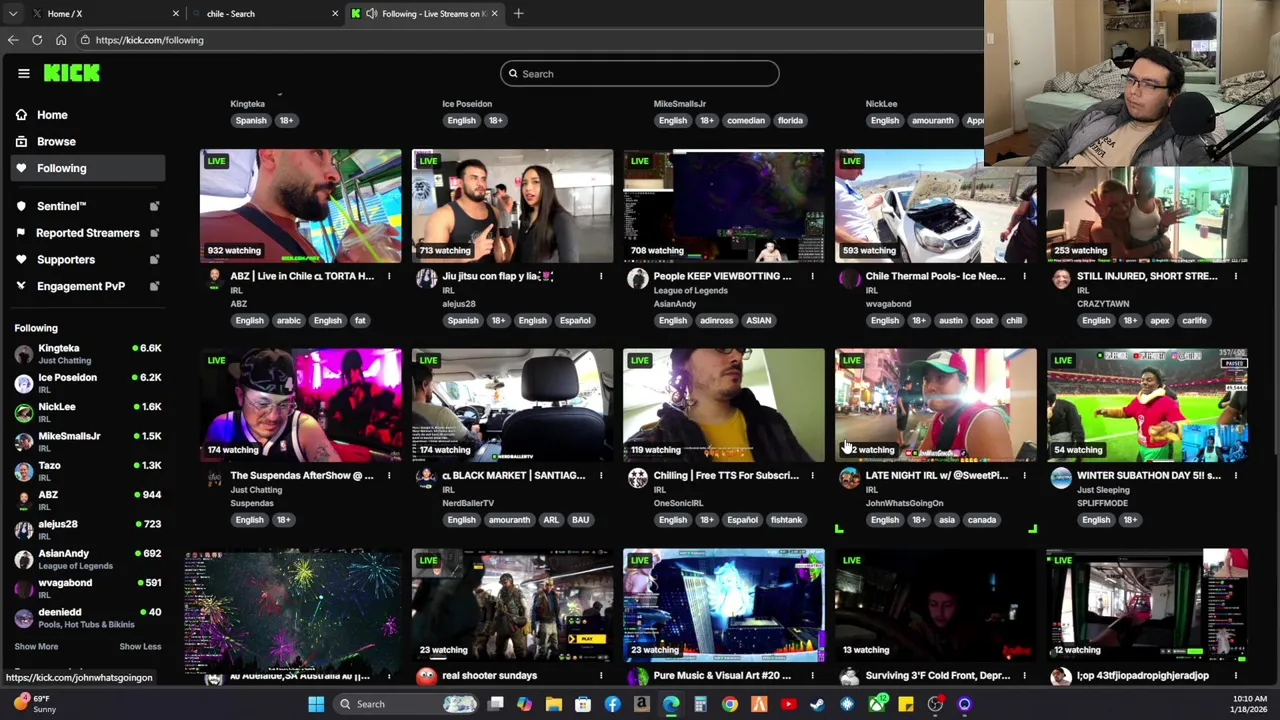Image resolution: width=1280 pixels, height=720 pixels.
Task: Open Engagement PvP in the sidebar
Action: point(88,286)
